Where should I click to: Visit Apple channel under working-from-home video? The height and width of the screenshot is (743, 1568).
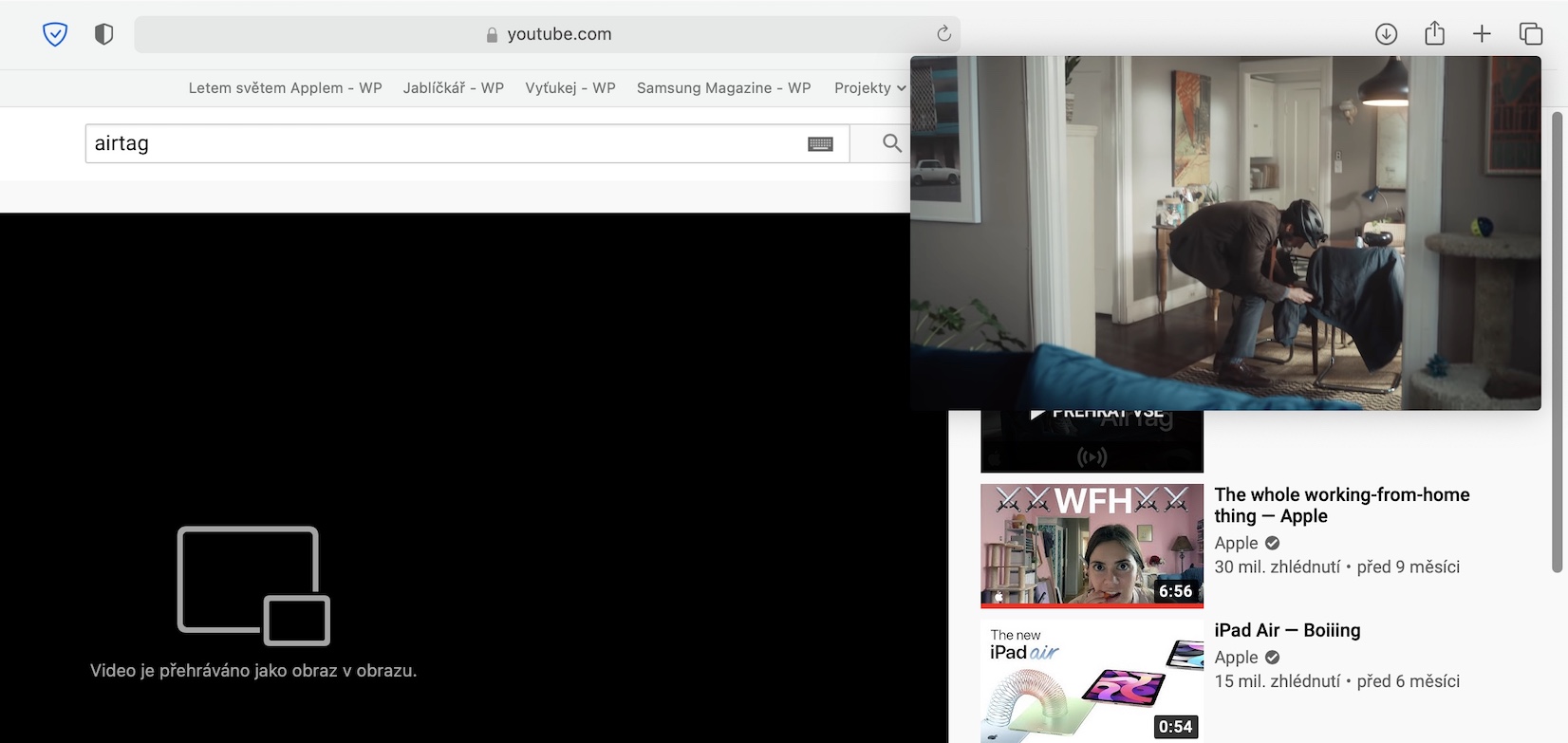point(1236,543)
